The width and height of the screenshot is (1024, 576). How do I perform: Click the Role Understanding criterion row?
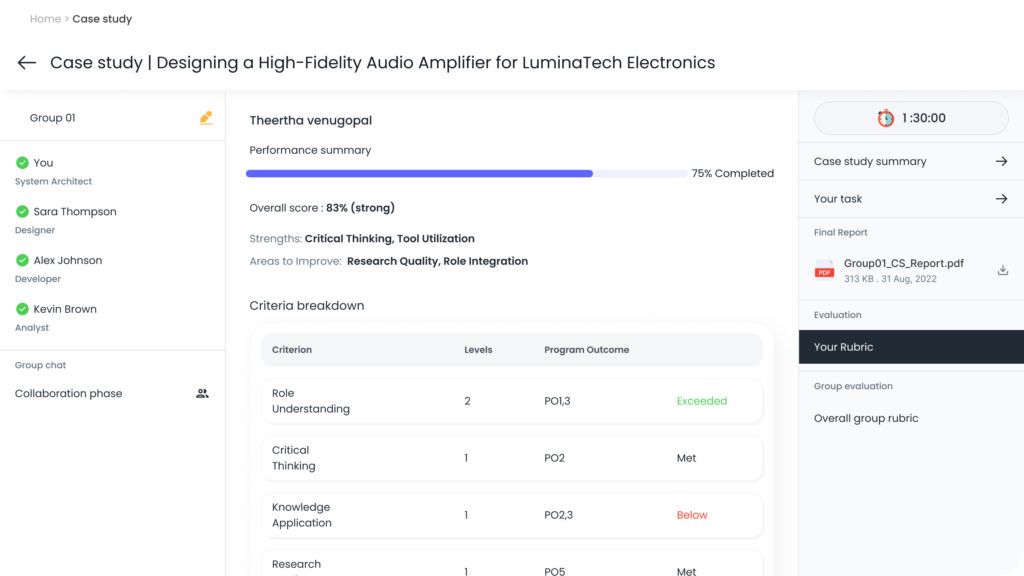(511, 401)
